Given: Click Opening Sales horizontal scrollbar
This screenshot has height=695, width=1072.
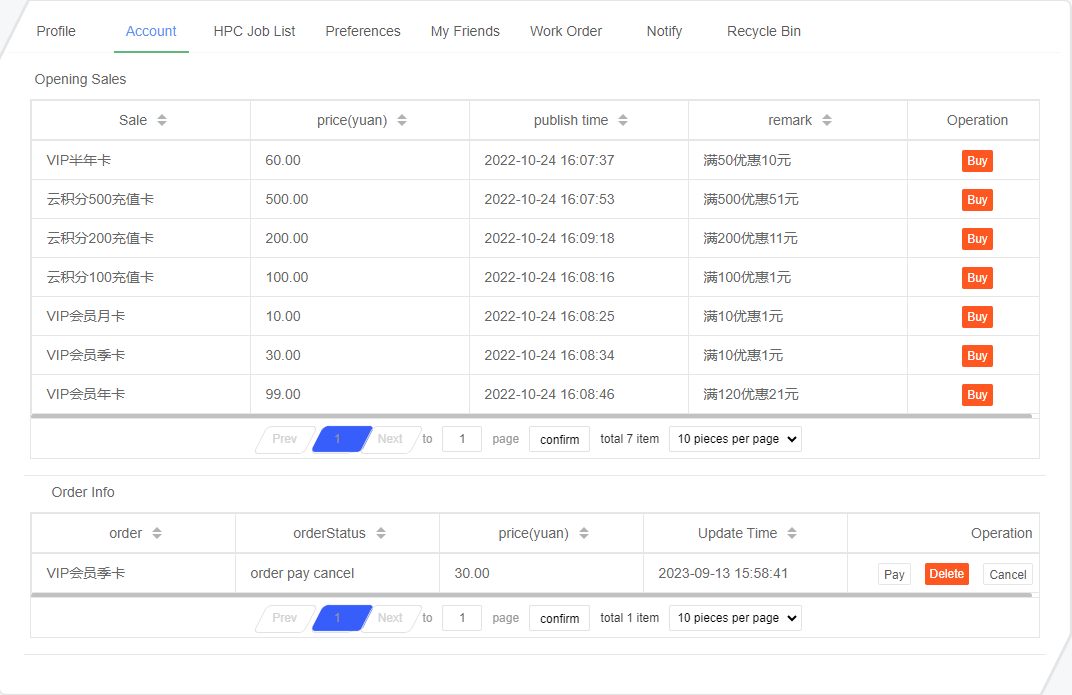Looking at the screenshot, I should tap(531, 415).
